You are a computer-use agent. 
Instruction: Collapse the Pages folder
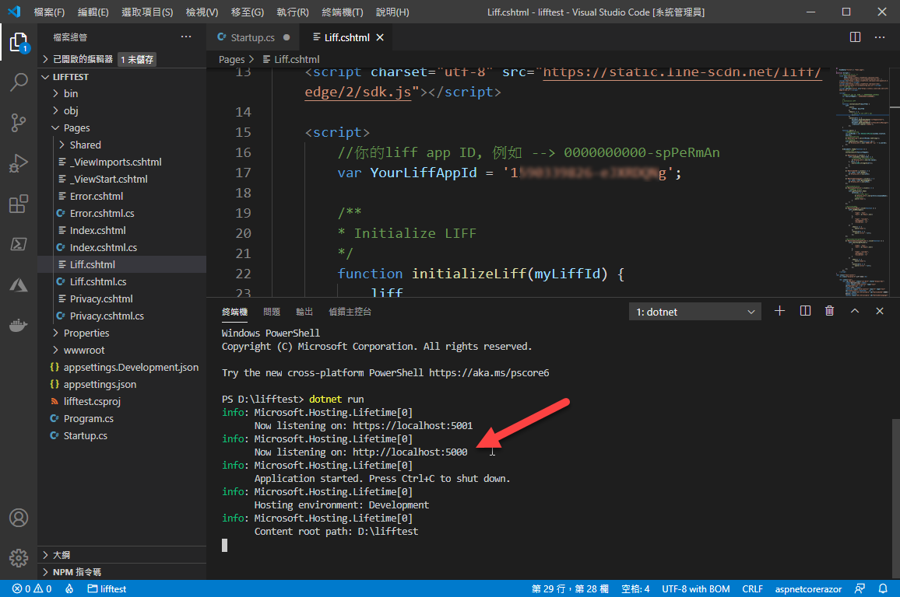pyautogui.click(x=76, y=128)
